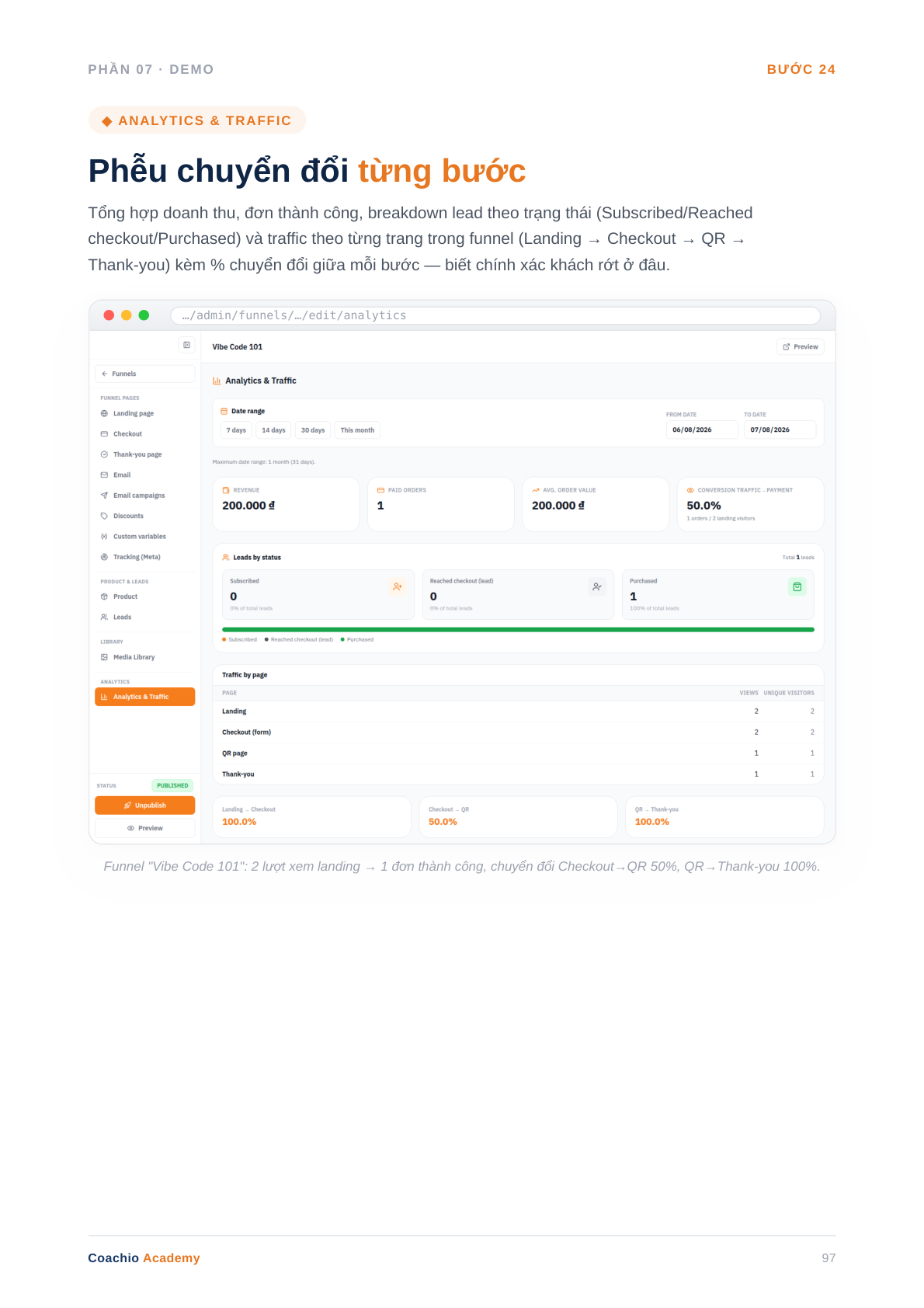
Task: Select the 7 days range
Action: click(236, 430)
